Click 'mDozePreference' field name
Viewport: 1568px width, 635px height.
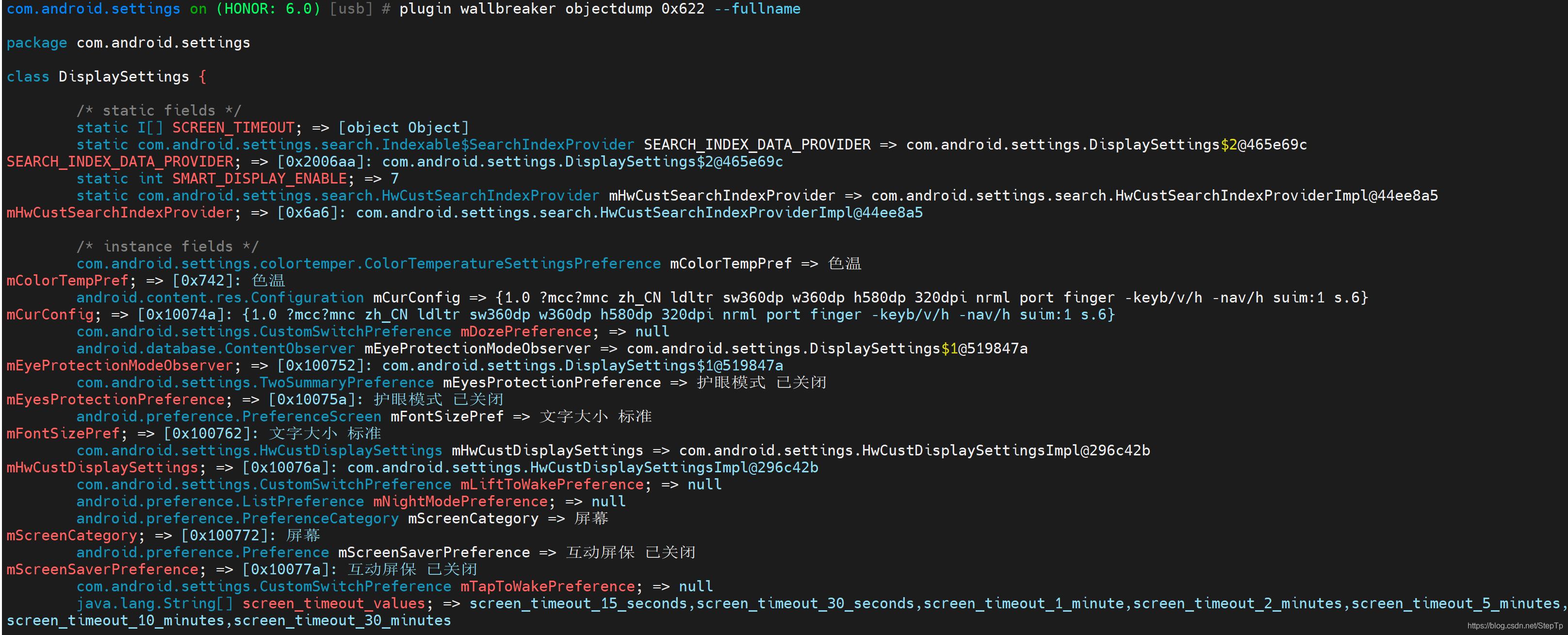point(525,332)
